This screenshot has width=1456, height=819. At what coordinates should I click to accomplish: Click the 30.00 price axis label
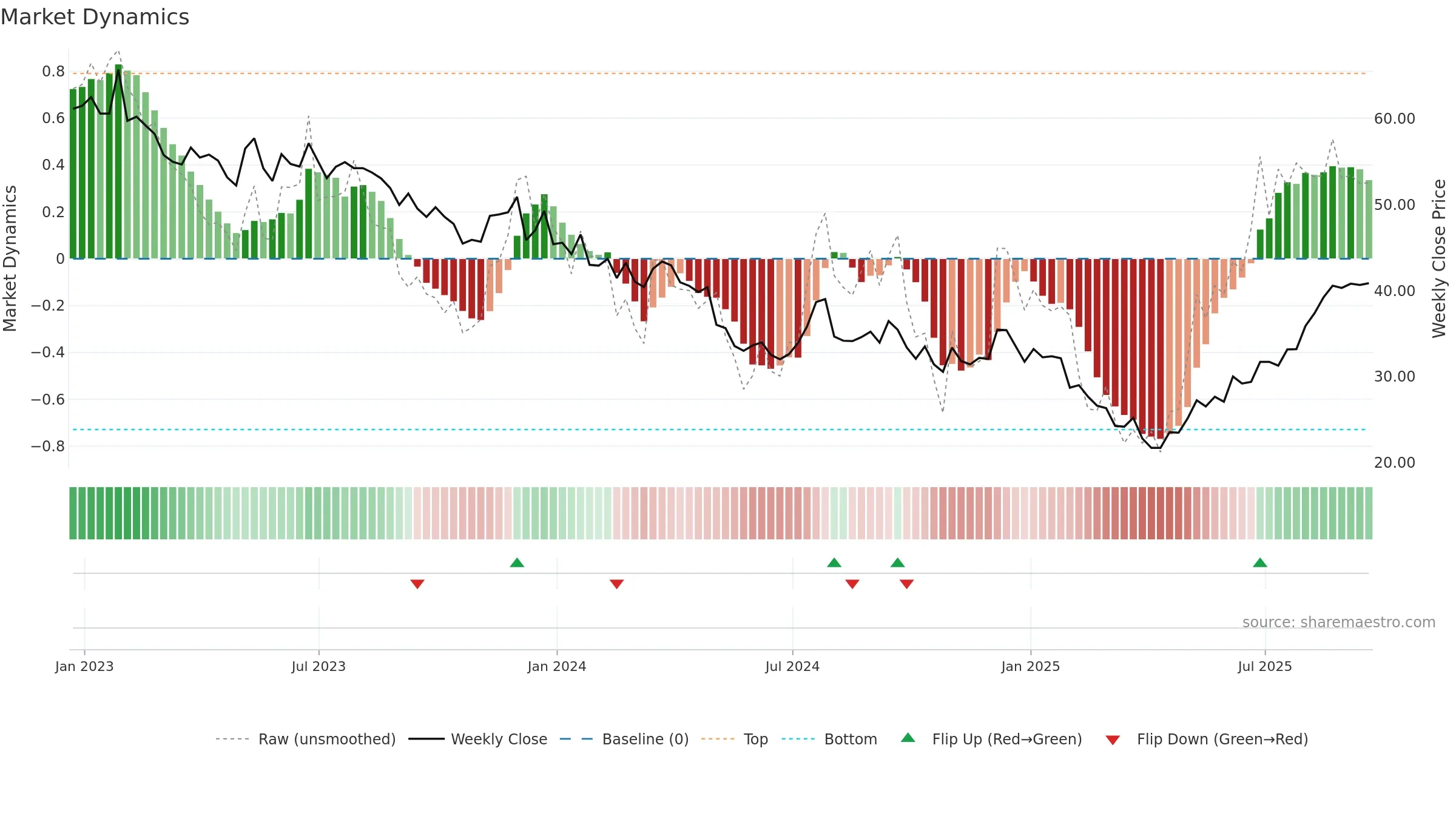[1395, 376]
